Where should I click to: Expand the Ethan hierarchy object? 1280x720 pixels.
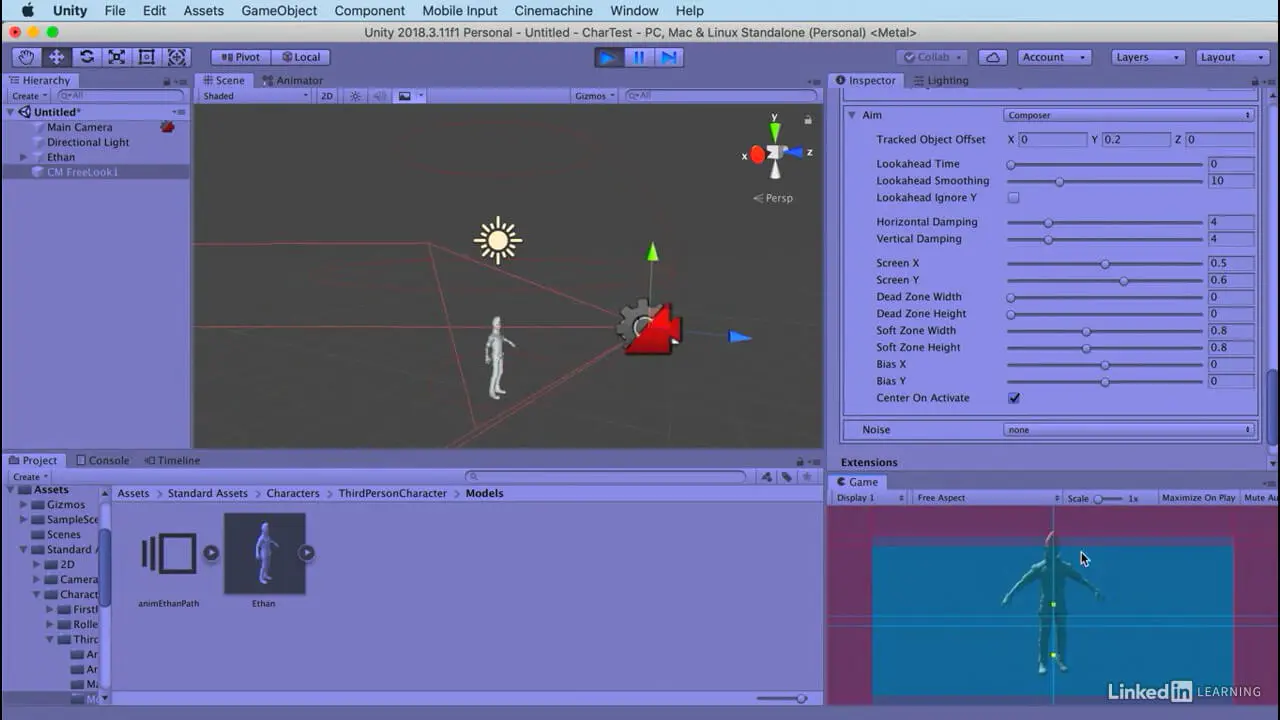click(23, 157)
